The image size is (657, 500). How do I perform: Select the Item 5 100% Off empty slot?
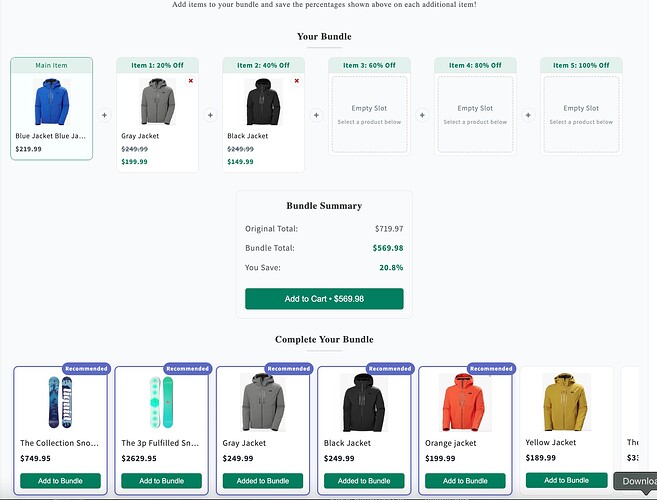581,114
